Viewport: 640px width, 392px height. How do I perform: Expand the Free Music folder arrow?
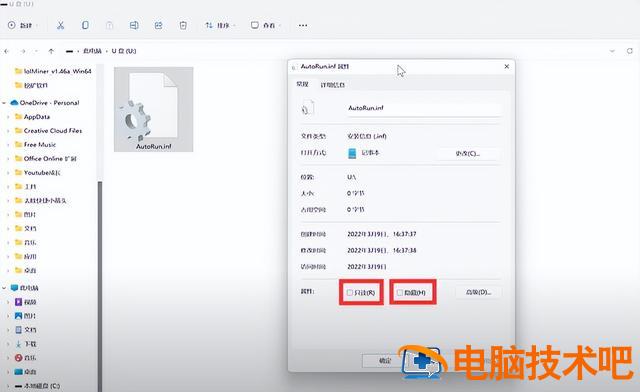tap(8, 145)
